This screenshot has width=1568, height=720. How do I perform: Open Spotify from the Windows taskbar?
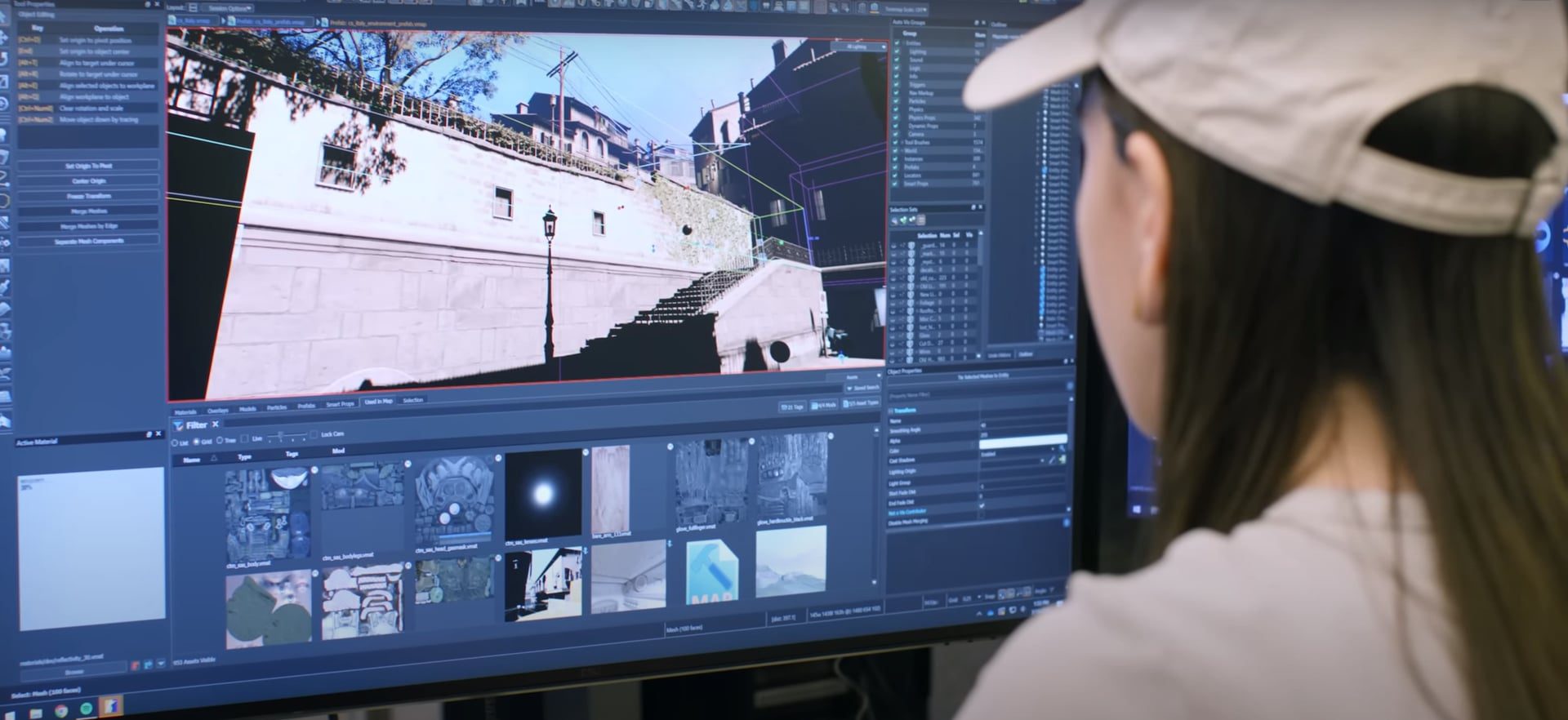87,709
